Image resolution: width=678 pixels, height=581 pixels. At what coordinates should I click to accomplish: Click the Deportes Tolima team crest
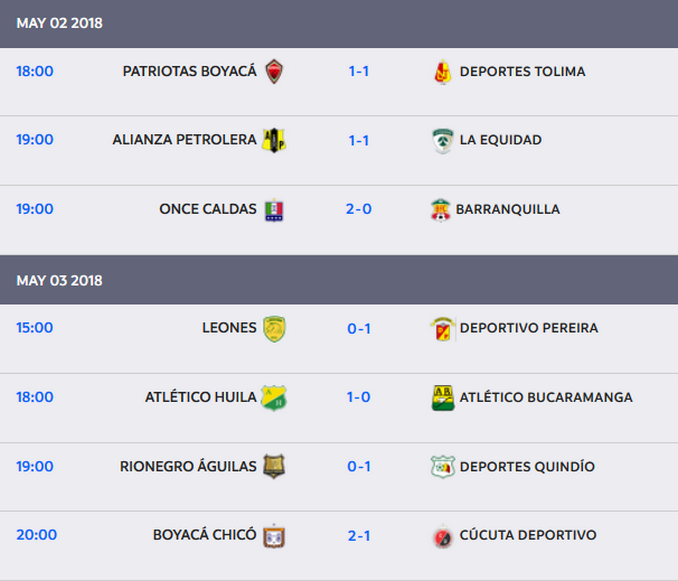click(443, 72)
